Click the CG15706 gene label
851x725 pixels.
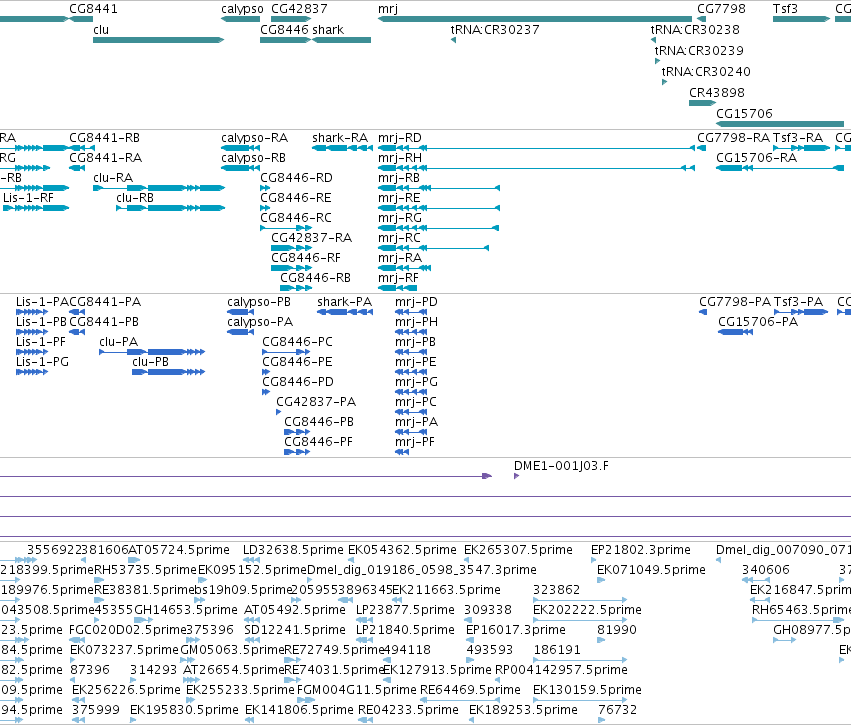[x=744, y=114]
